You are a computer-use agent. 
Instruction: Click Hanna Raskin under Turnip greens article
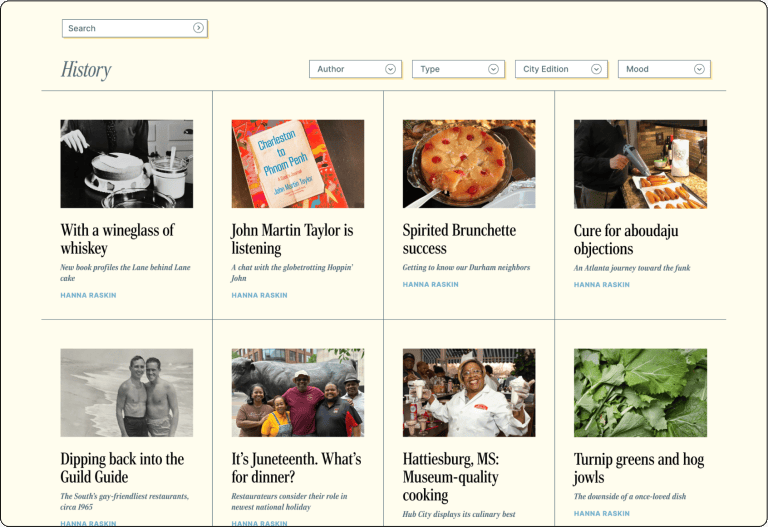602,513
